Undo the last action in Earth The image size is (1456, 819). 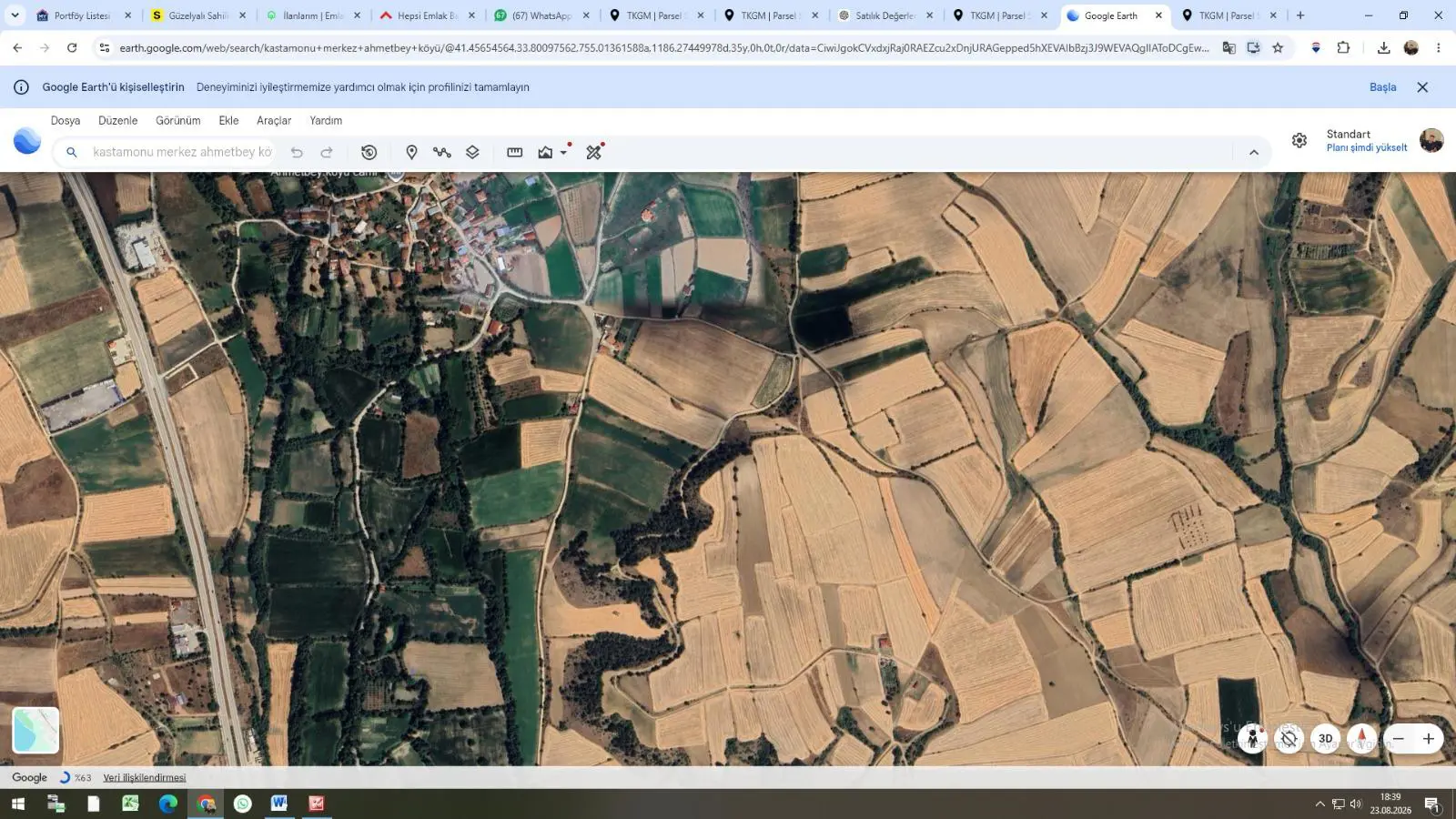click(297, 152)
